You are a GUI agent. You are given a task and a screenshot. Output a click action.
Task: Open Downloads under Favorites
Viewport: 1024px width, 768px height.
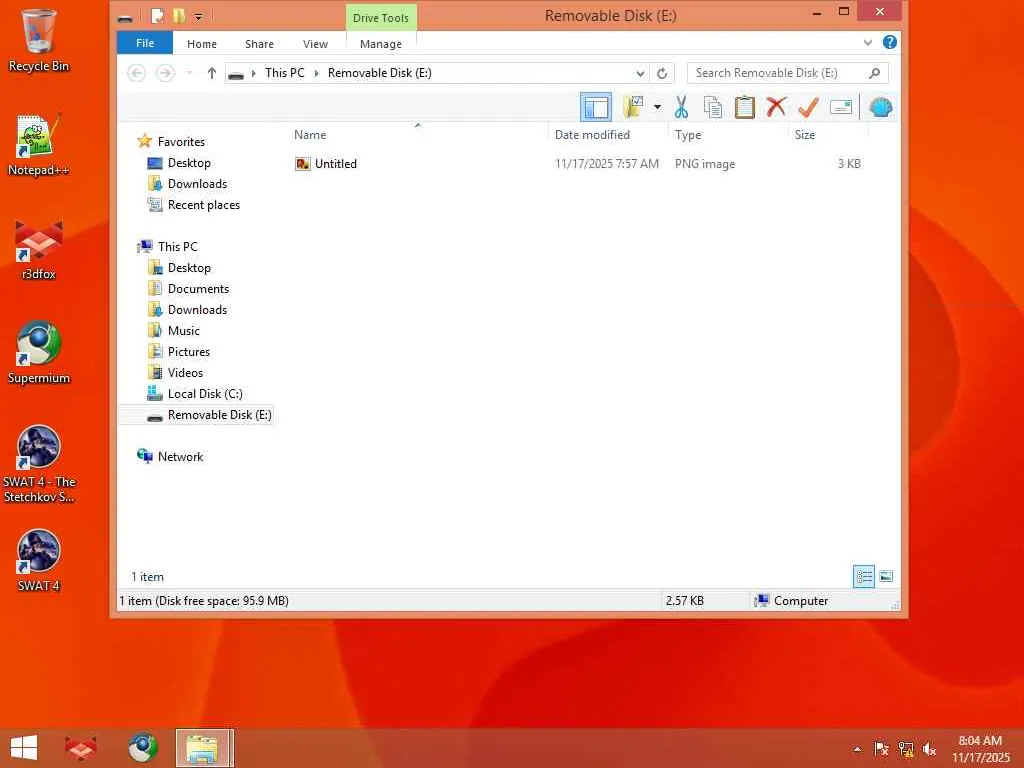(x=197, y=184)
